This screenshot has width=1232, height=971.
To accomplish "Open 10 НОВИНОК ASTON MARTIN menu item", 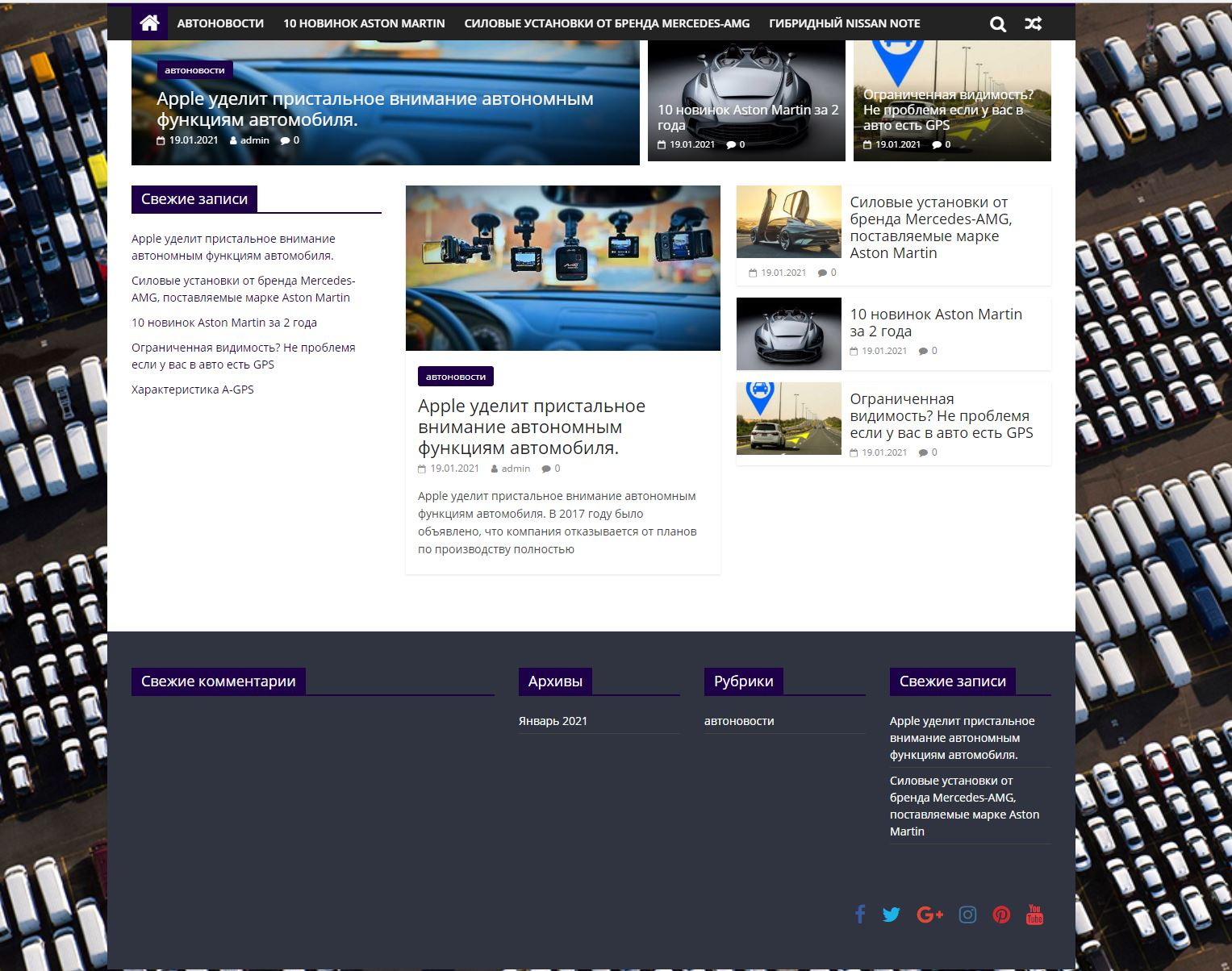I will coord(364,23).
